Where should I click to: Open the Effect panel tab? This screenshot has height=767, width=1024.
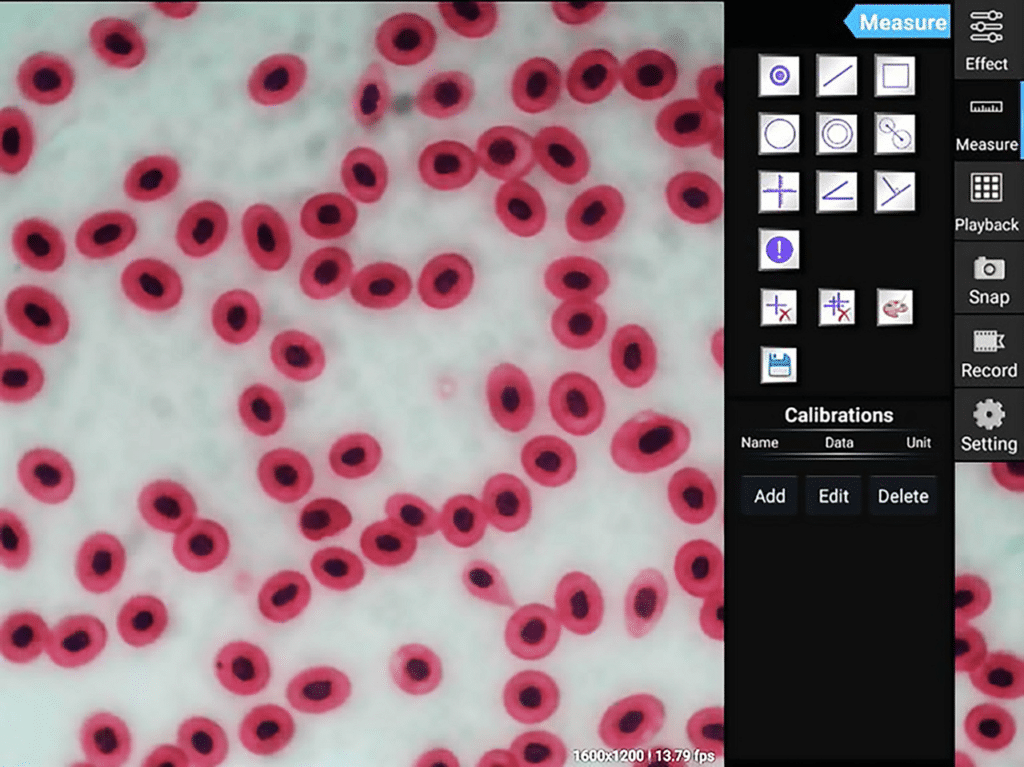pyautogui.click(x=986, y=40)
